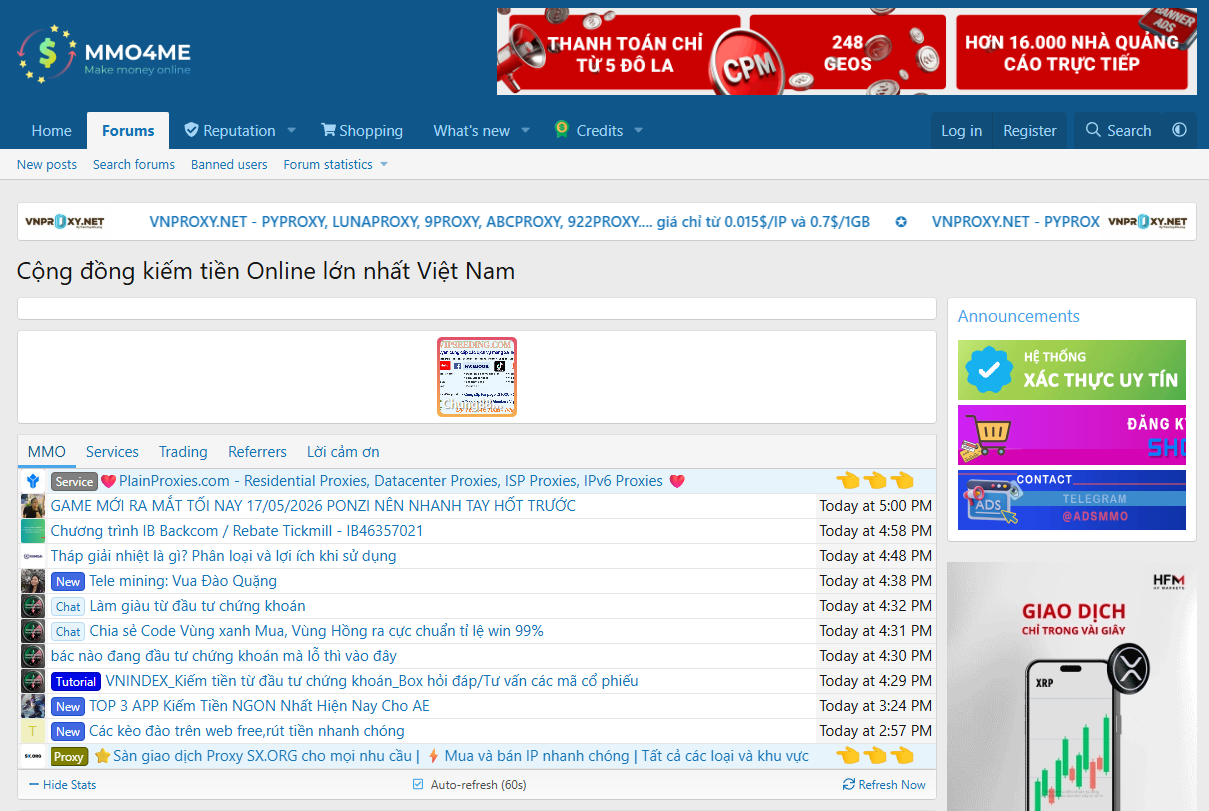Open Tele mining: Vua Đào Quặng thread
The width and height of the screenshot is (1209, 811).
tap(183, 581)
